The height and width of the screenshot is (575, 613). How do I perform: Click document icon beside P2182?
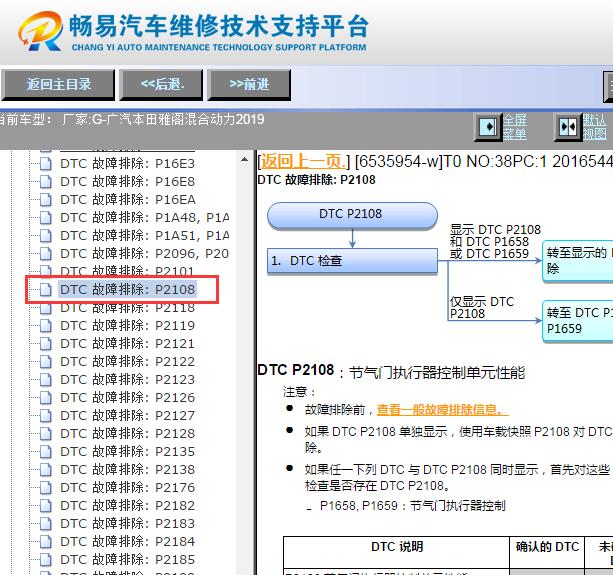coord(46,505)
